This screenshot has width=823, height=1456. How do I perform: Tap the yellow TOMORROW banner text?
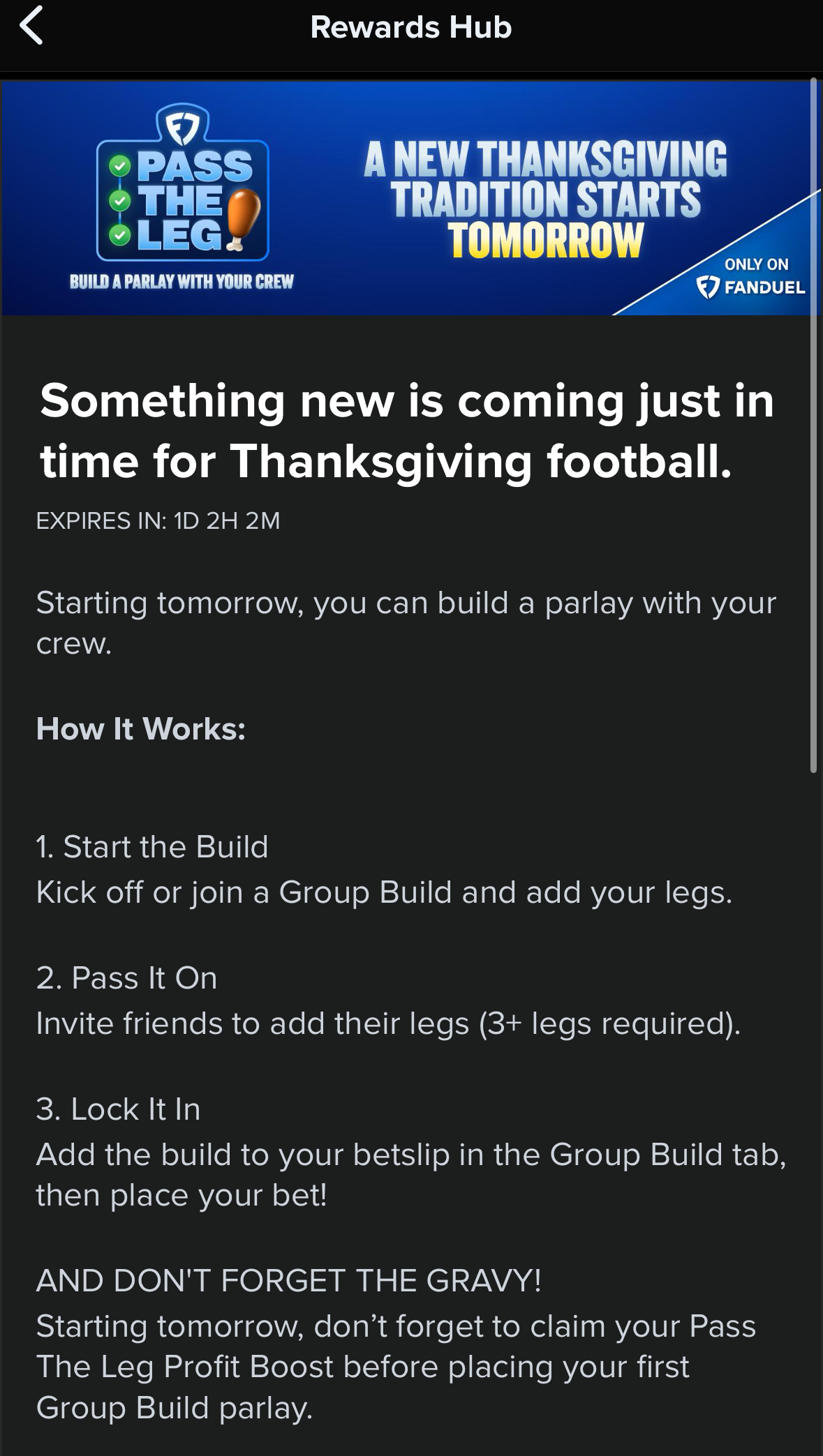click(x=545, y=240)
